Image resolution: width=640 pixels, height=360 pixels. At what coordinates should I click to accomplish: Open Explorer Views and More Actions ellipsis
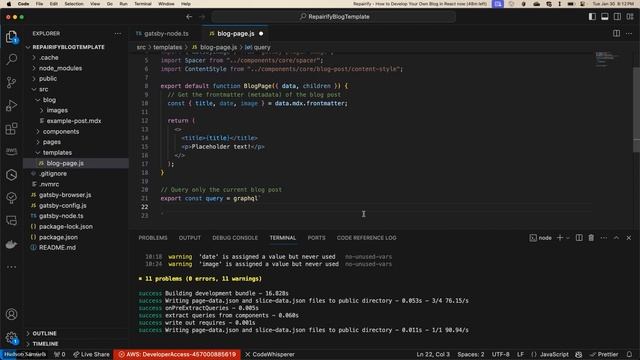[118, 33]
